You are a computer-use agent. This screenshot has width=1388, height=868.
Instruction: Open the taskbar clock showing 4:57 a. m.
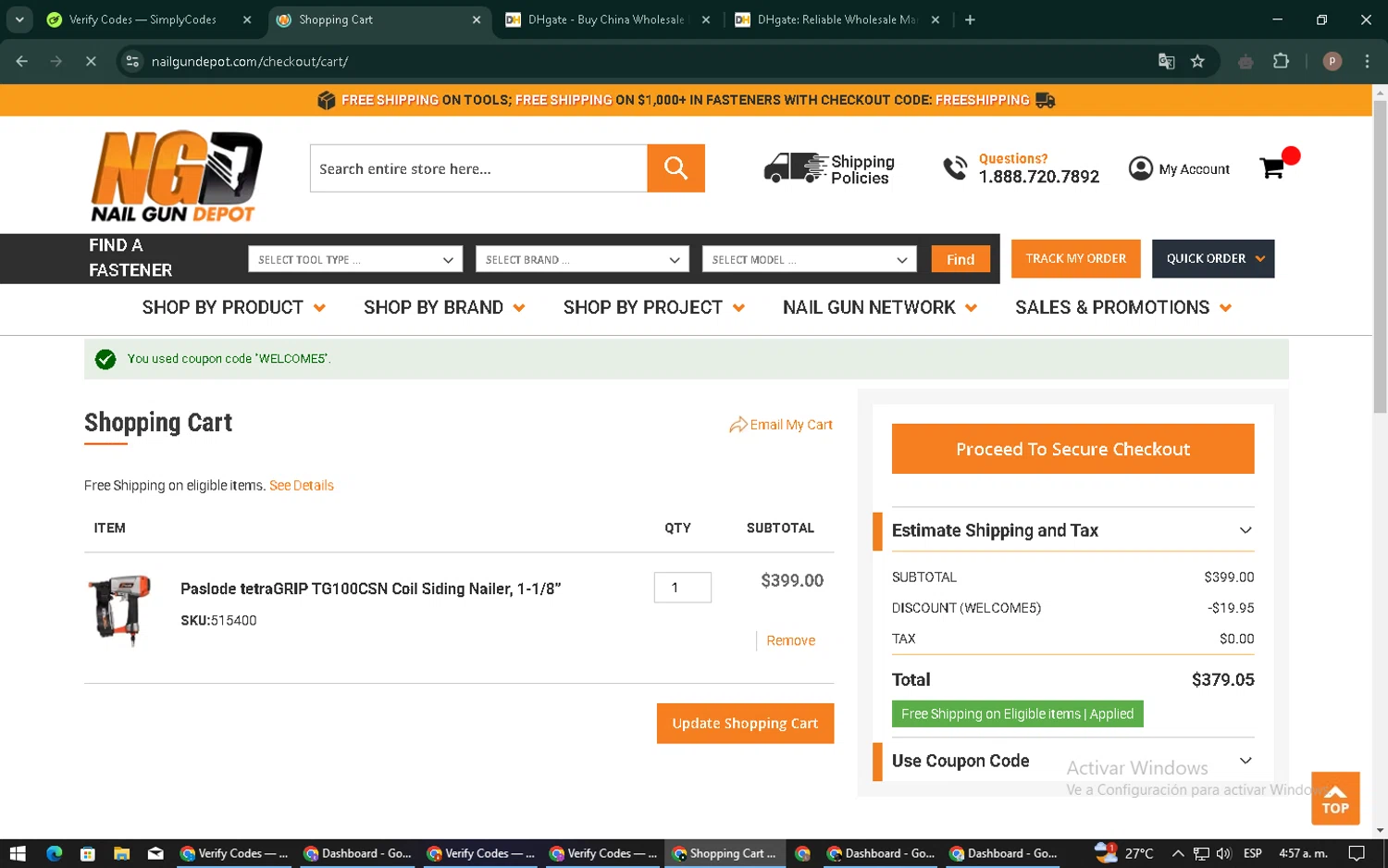click(1303, 853)
